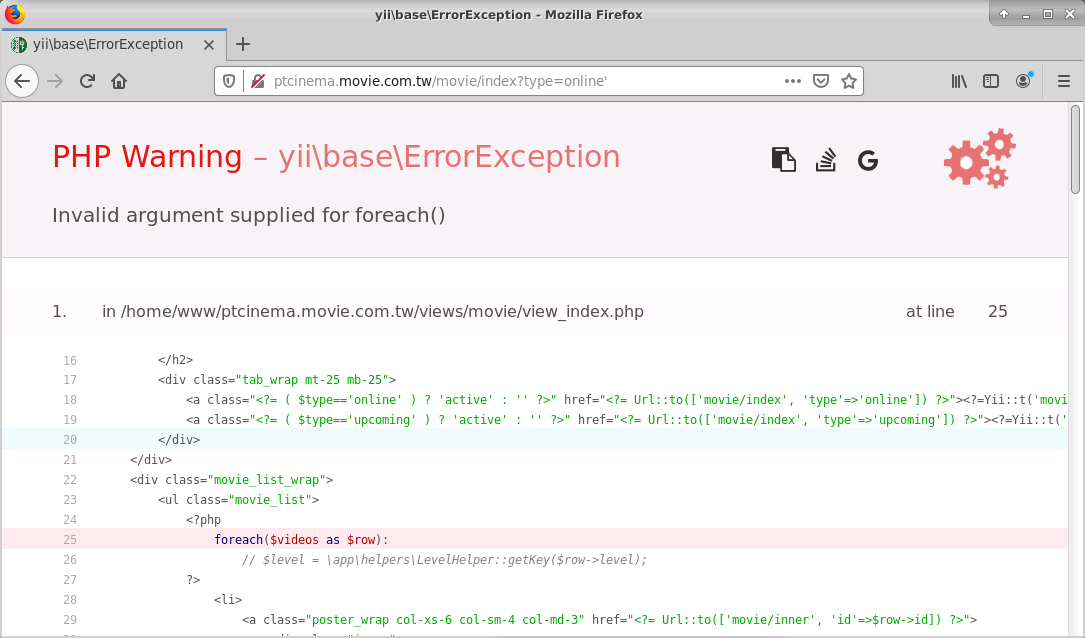
Task: Search the error on Stack Overflow
Action: (826, 160)
